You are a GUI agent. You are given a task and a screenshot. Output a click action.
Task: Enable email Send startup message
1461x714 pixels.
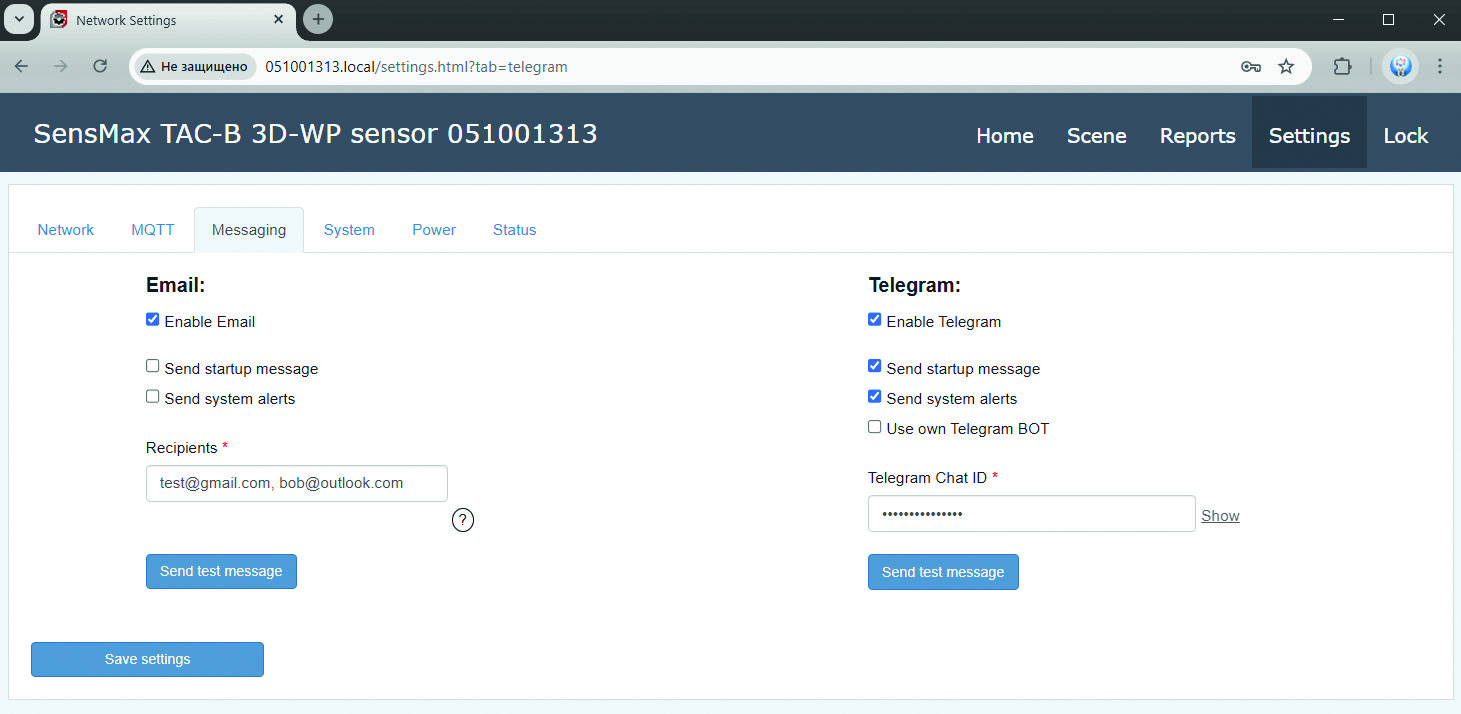pyautogui.click(x=153, y=366)
